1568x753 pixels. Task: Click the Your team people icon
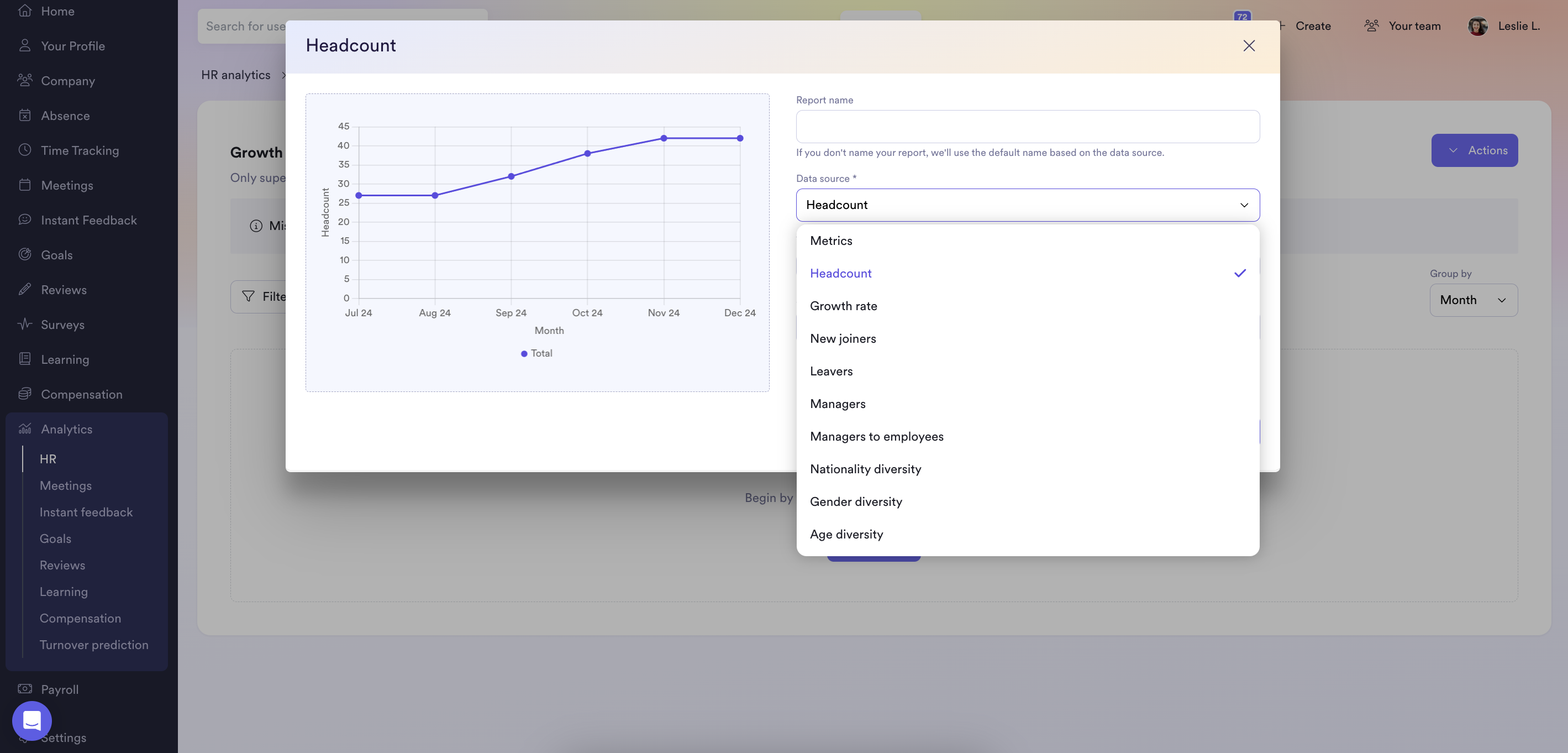click(x=1371, y=25)
